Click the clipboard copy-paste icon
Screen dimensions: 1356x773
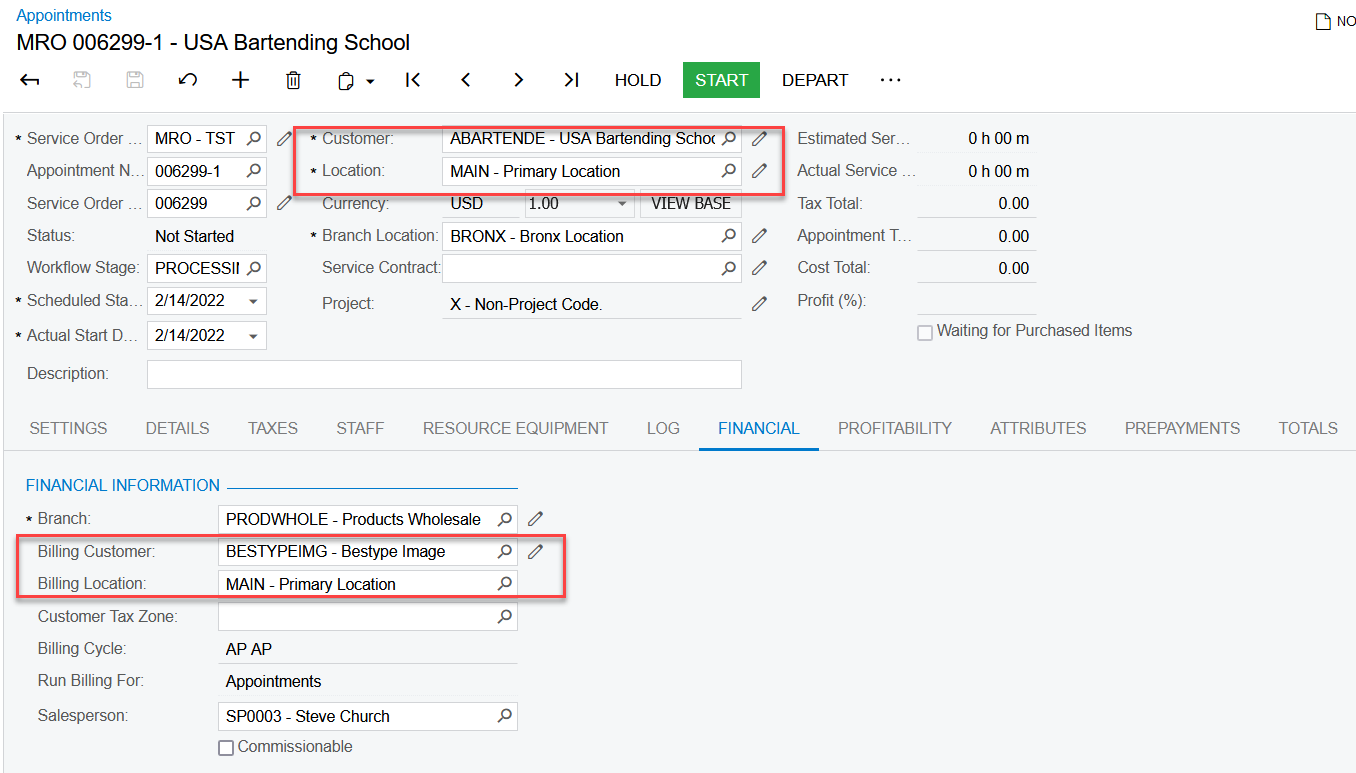coord(346,81)
